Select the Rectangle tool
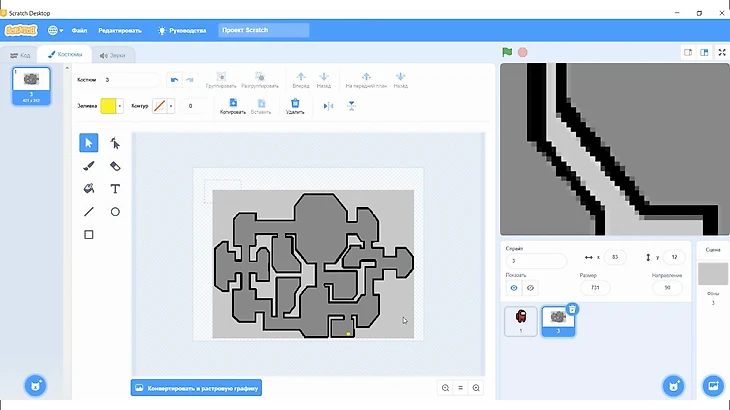The height and width of the screenshot is (410, 730). (x=88, y=235)
